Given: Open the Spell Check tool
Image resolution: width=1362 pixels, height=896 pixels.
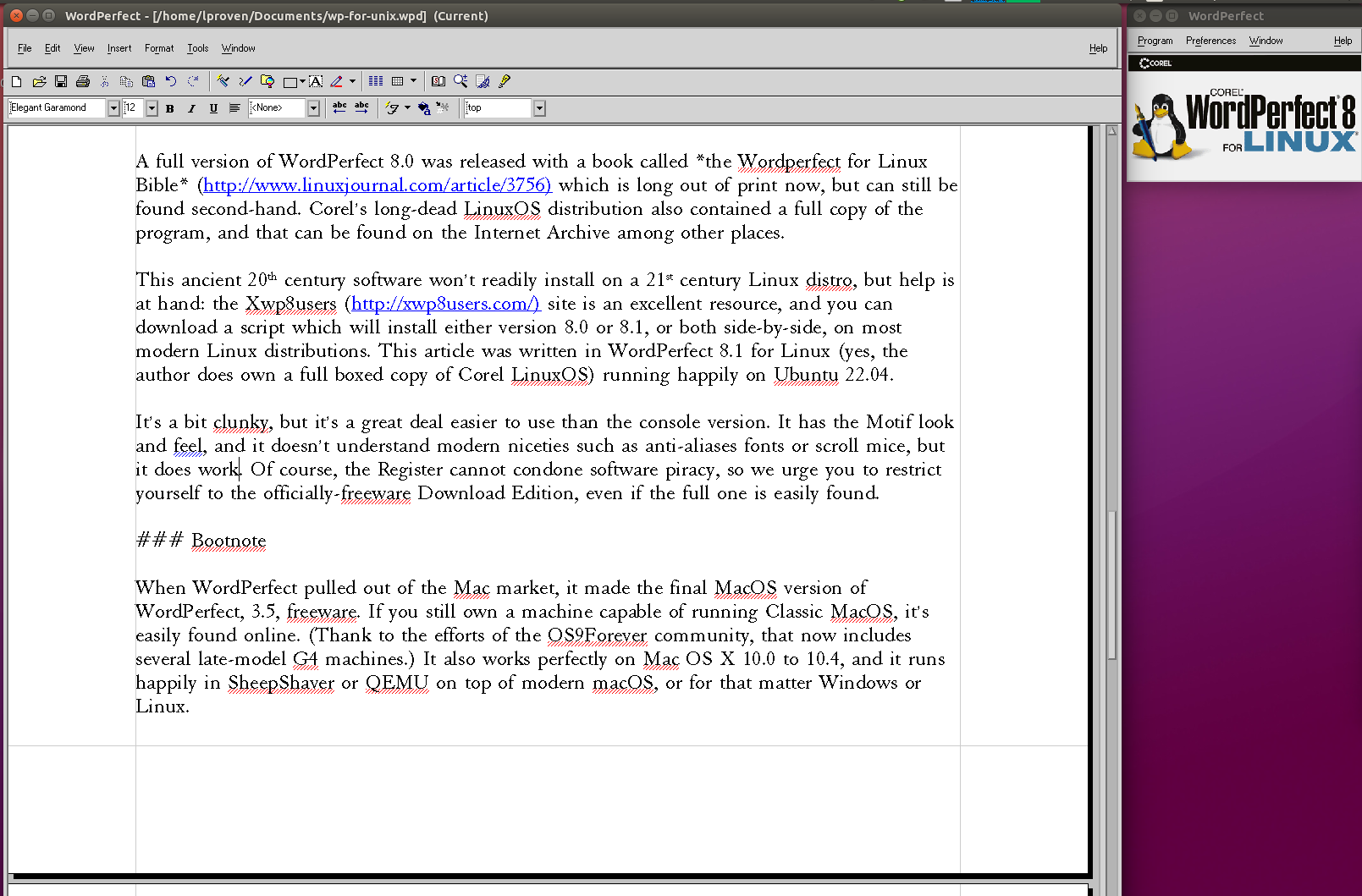Looking at the screenshot, I should coord(438,81).
